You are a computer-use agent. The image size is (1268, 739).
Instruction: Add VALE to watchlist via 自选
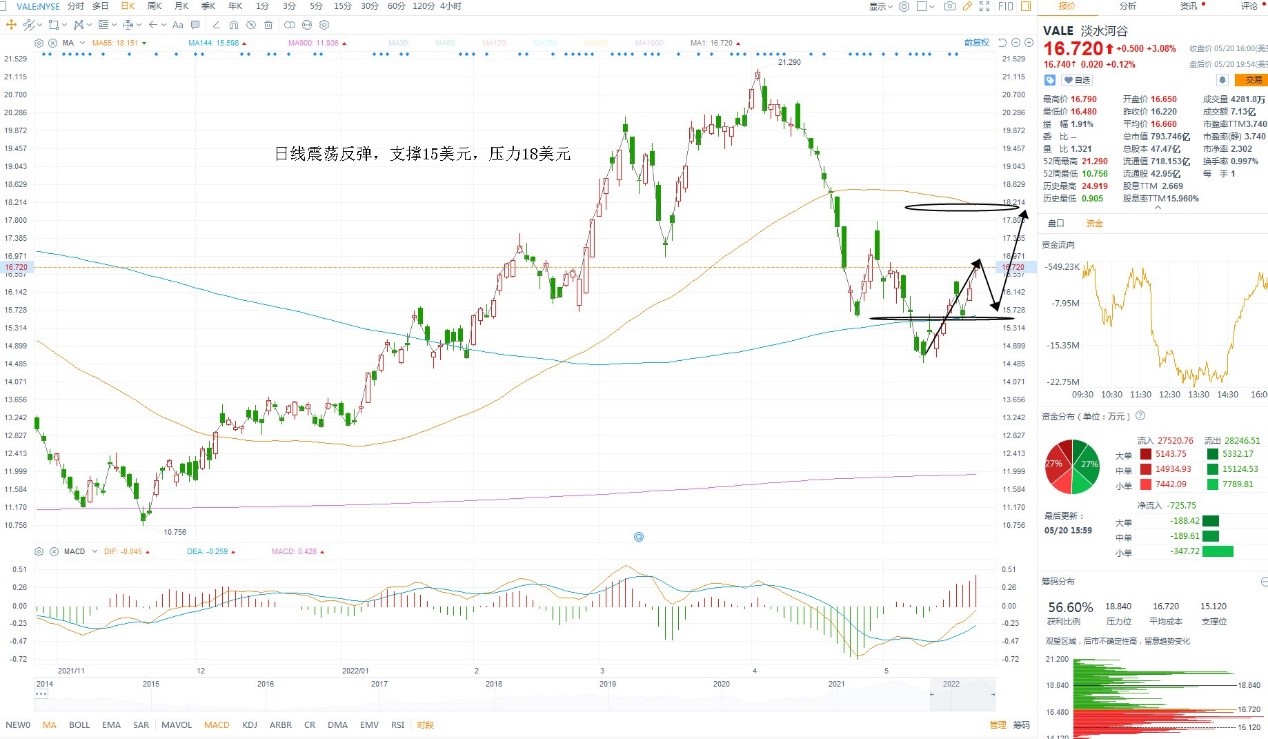tap(1078, 80)
